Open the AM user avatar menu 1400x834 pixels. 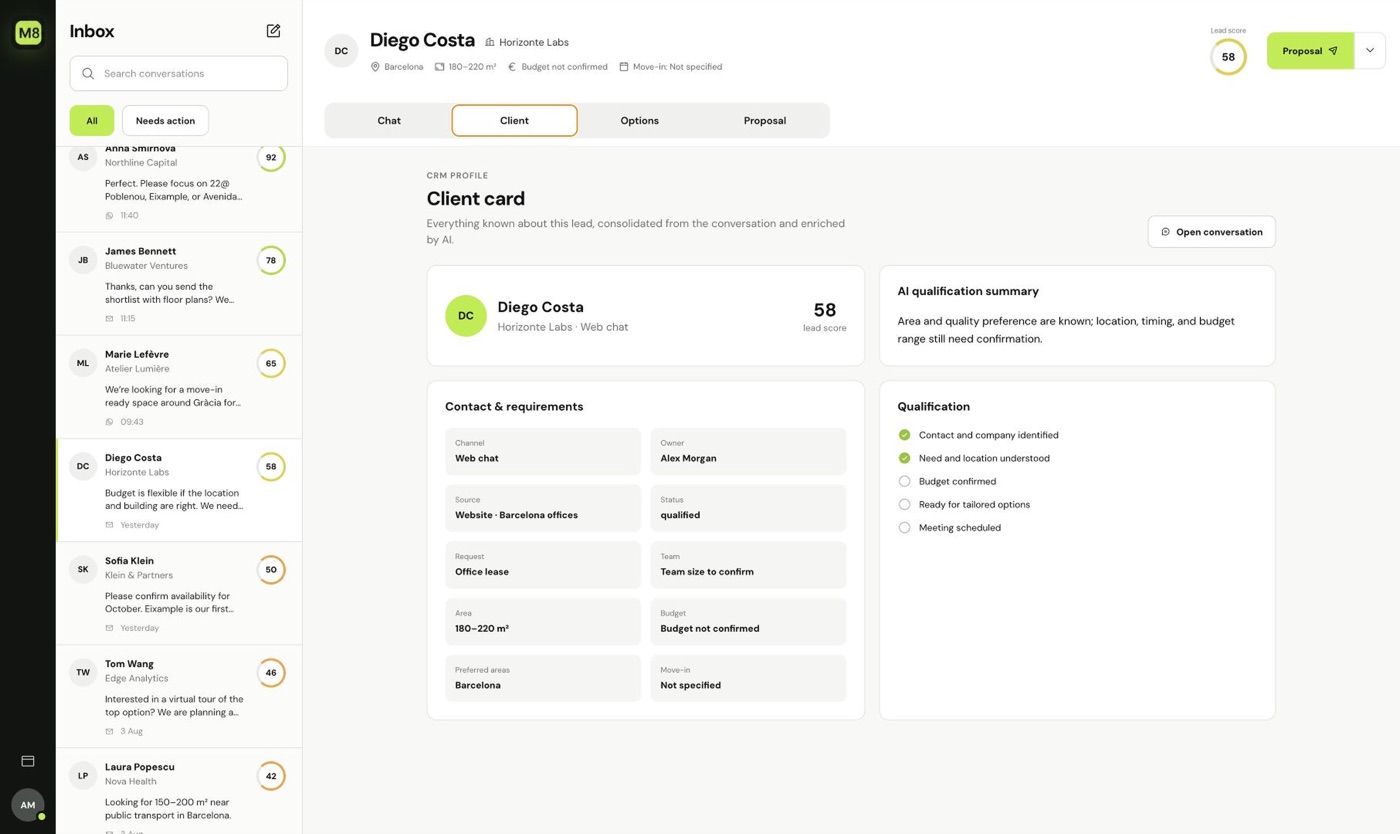28,805
